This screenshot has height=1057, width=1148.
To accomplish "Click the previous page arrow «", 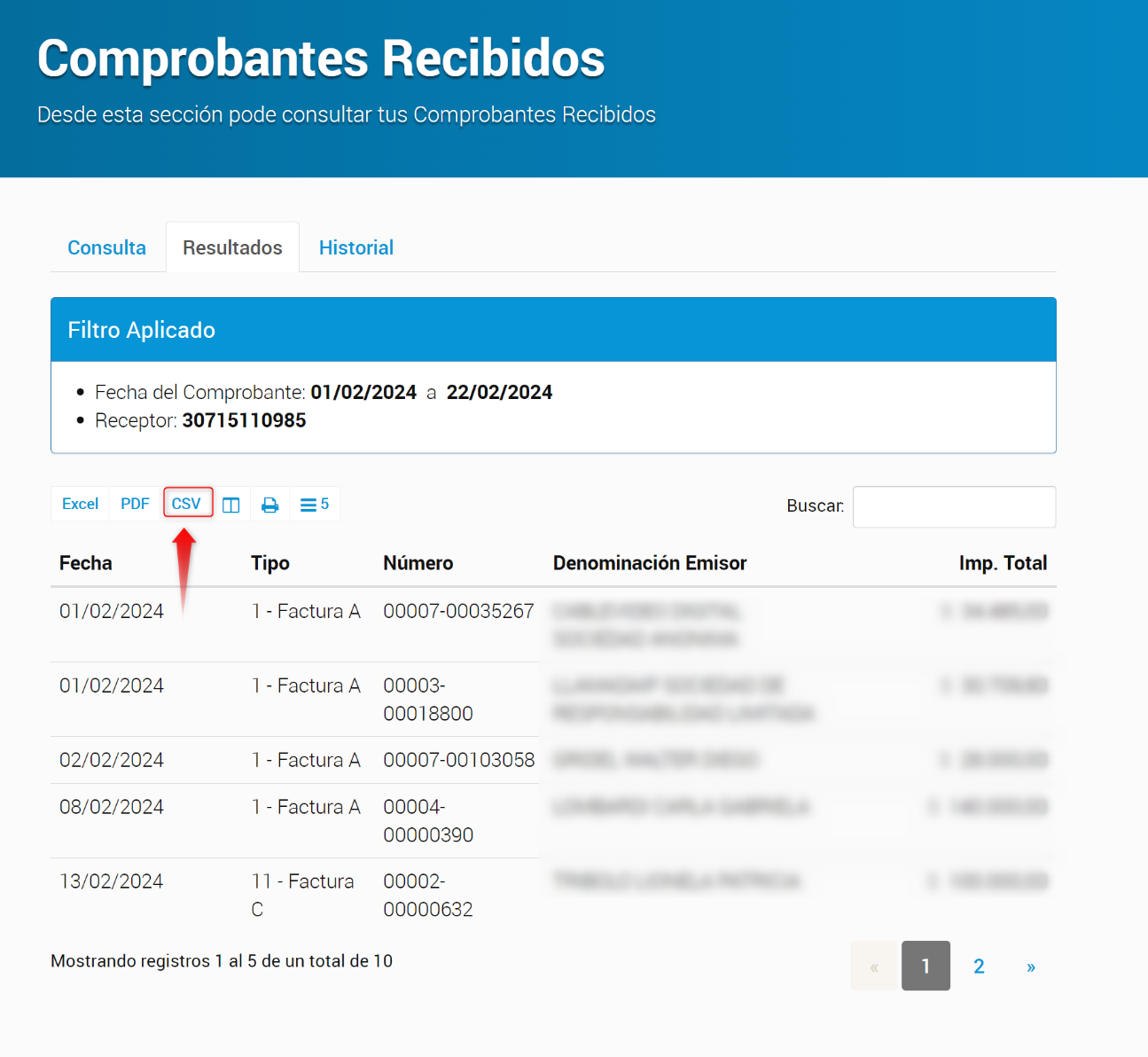I will coord(874,966).
